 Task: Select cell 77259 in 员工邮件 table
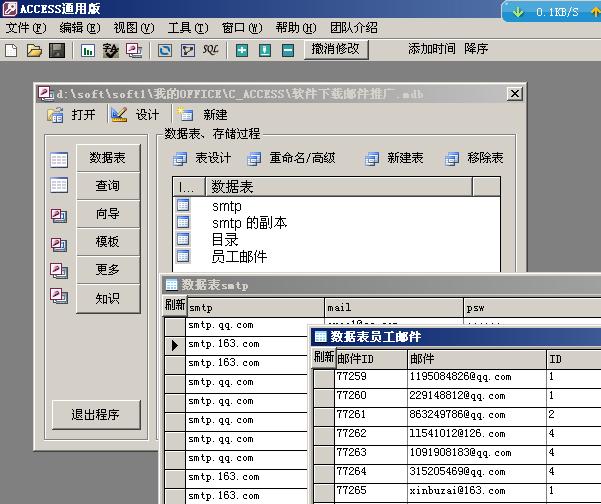pos(371,377)
